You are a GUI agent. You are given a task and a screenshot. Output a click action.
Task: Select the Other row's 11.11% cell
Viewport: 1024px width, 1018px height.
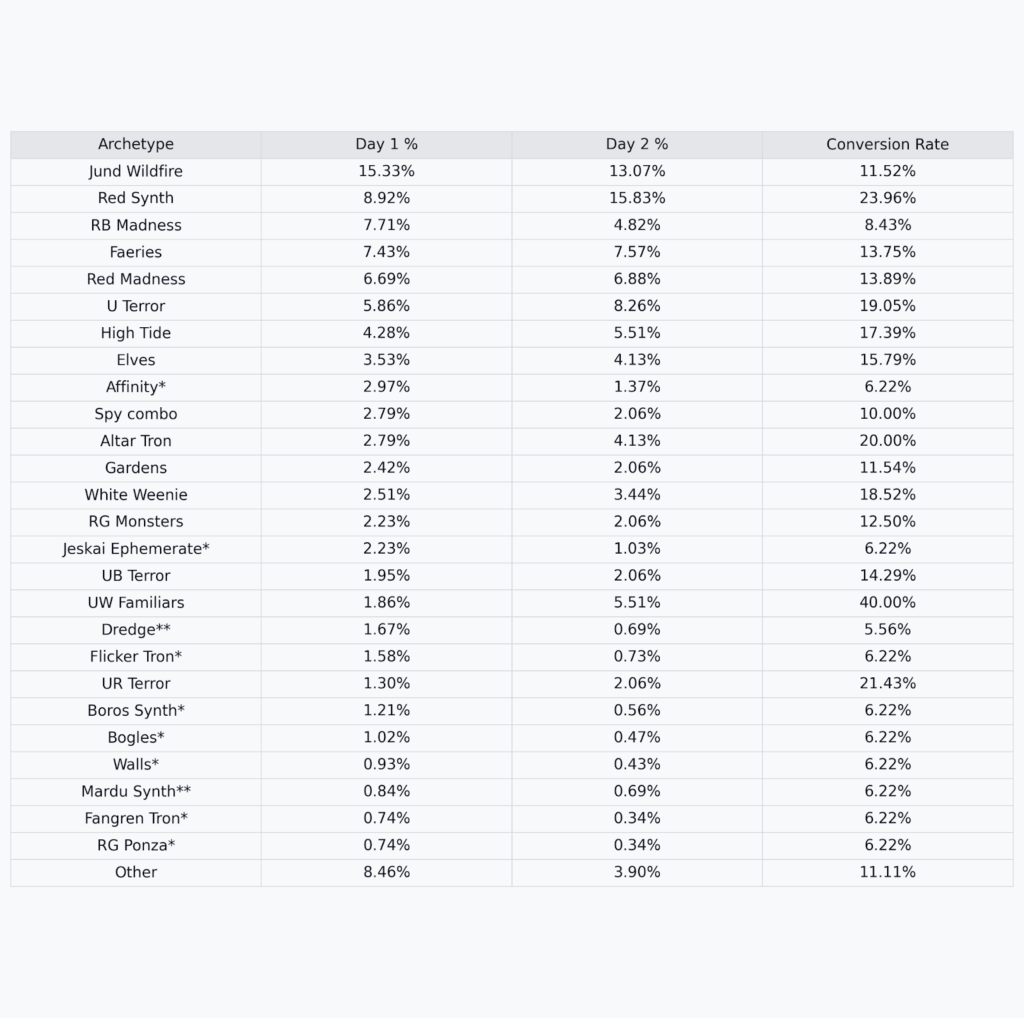[887, 872]
